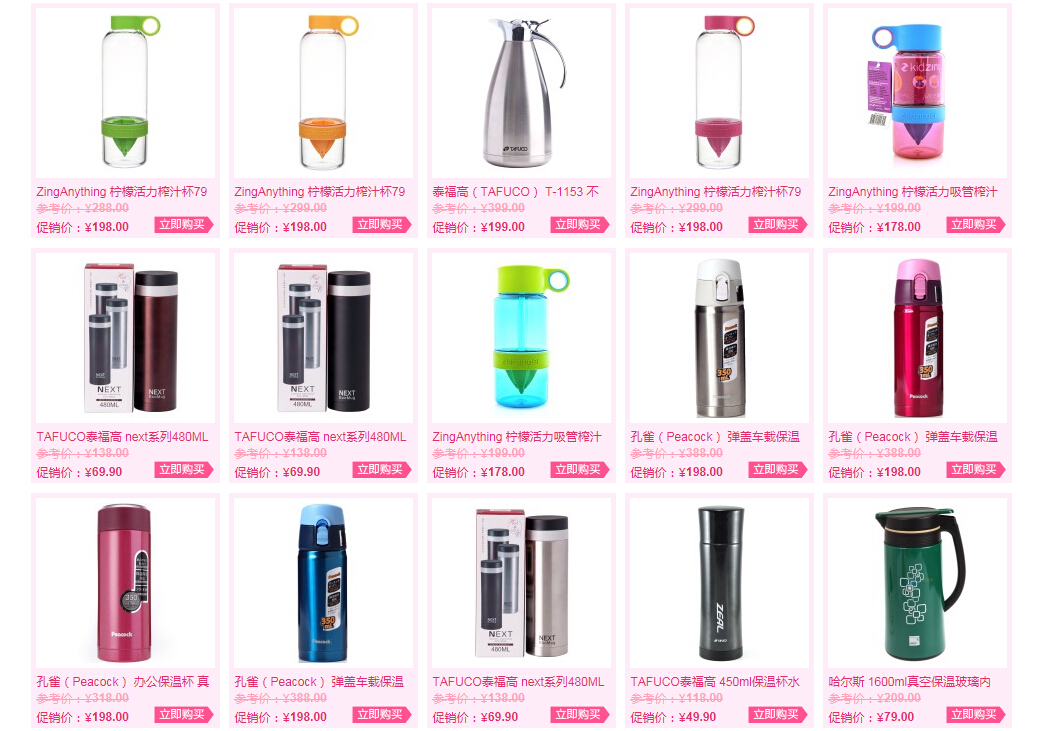Buy the TAFUCO T-1153 kettle at ¥199.00
1051x731 pixels.
580,225
